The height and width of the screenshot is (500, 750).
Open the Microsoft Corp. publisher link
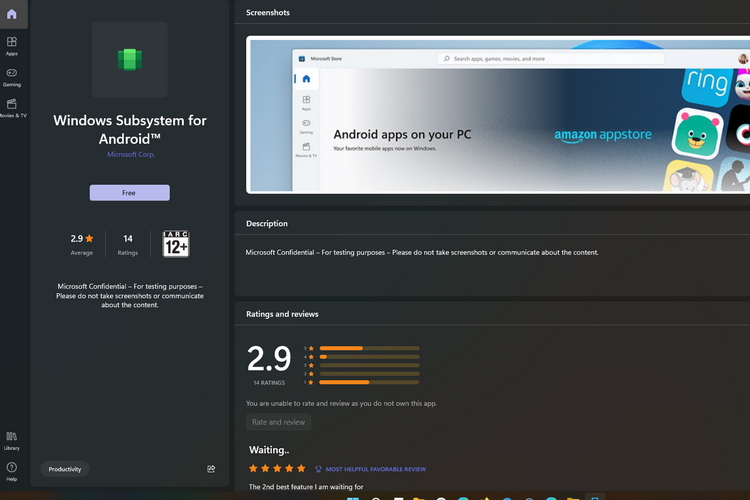[x=130, y=155]
